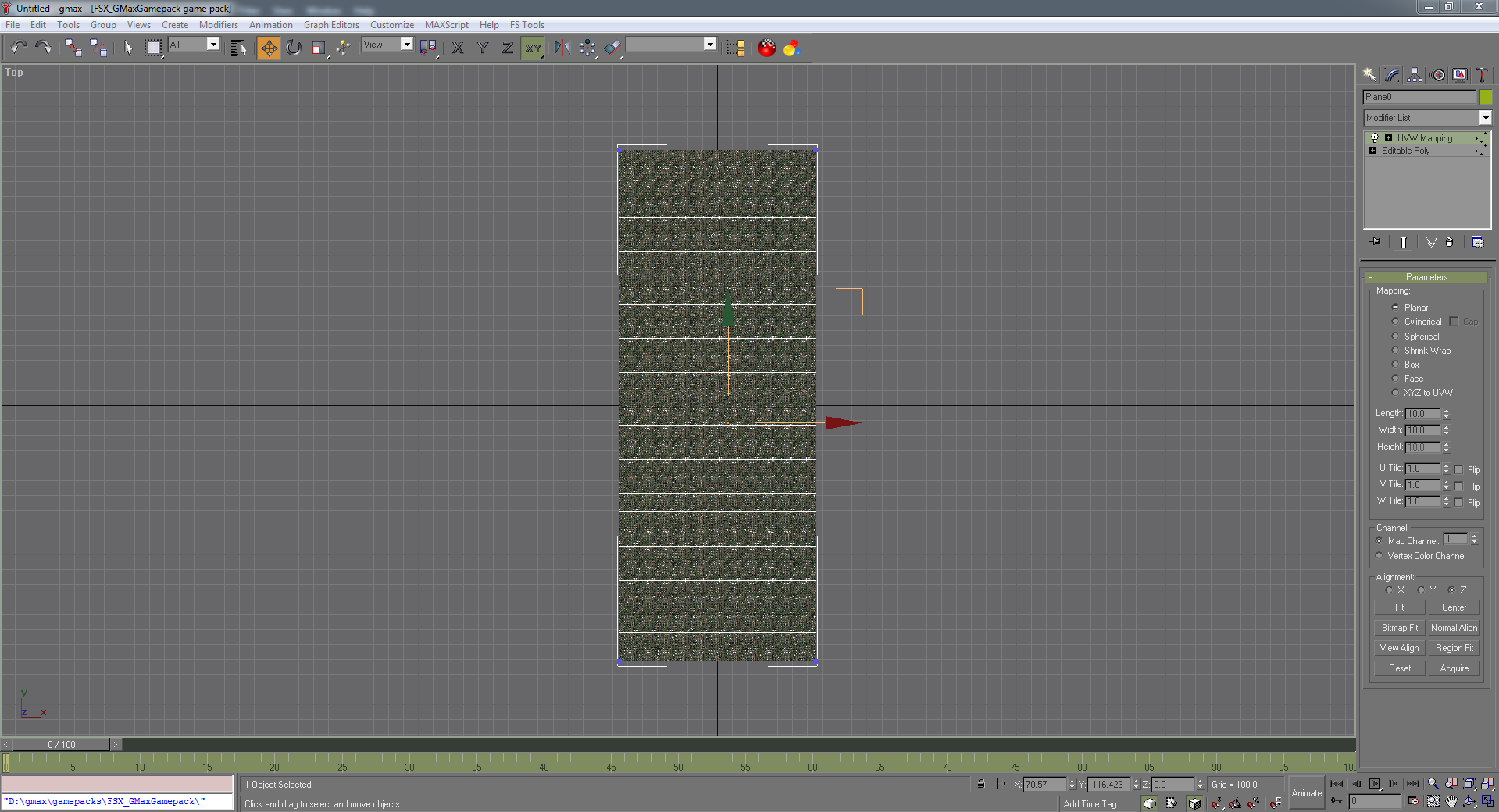Select the Rotate tool in toolbar

coord(293,48)
